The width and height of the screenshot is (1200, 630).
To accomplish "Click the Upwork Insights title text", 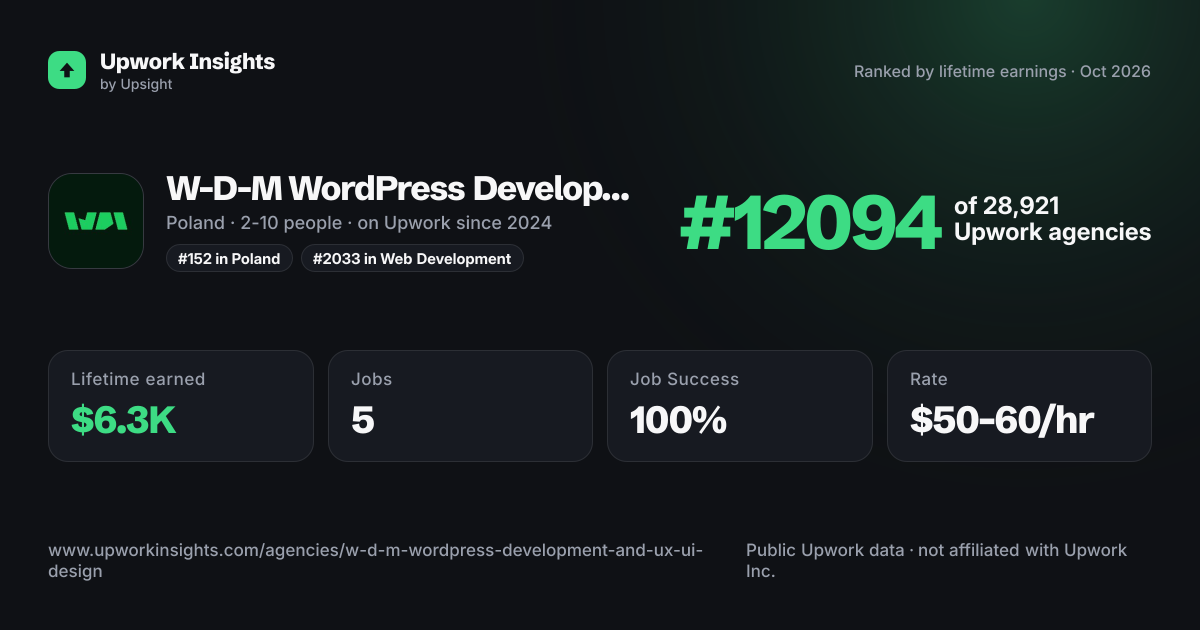I will point(187,61).
